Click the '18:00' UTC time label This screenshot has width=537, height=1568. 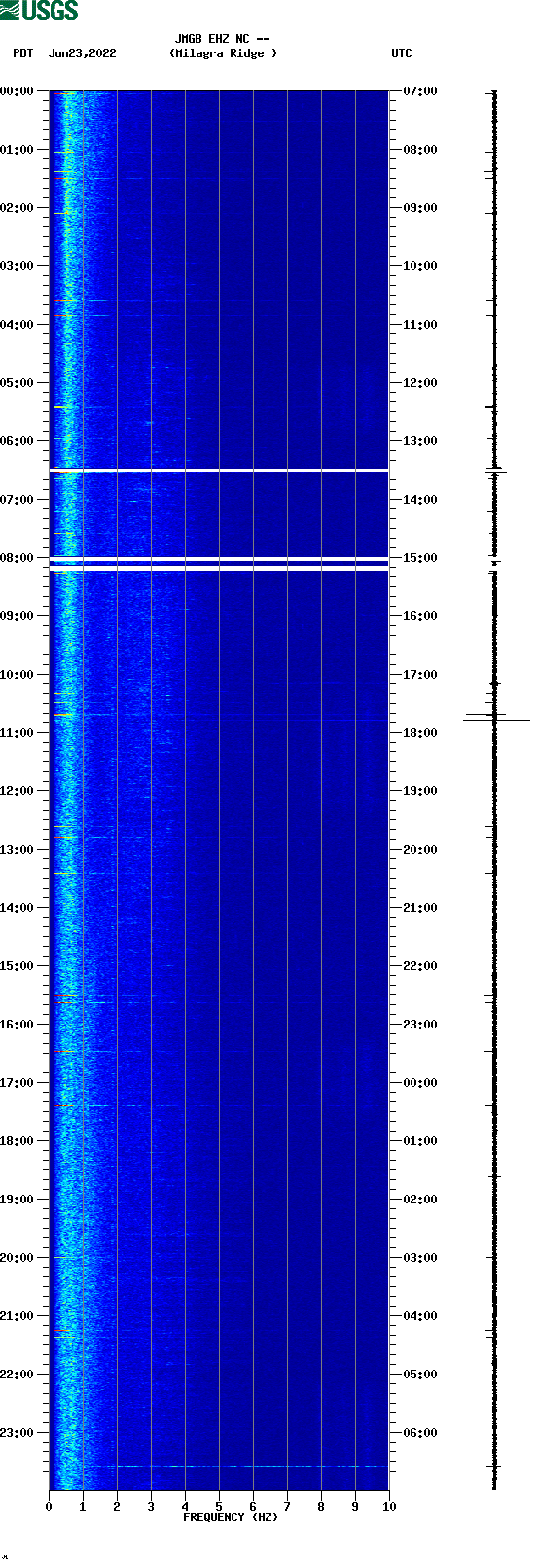[420, 733]
